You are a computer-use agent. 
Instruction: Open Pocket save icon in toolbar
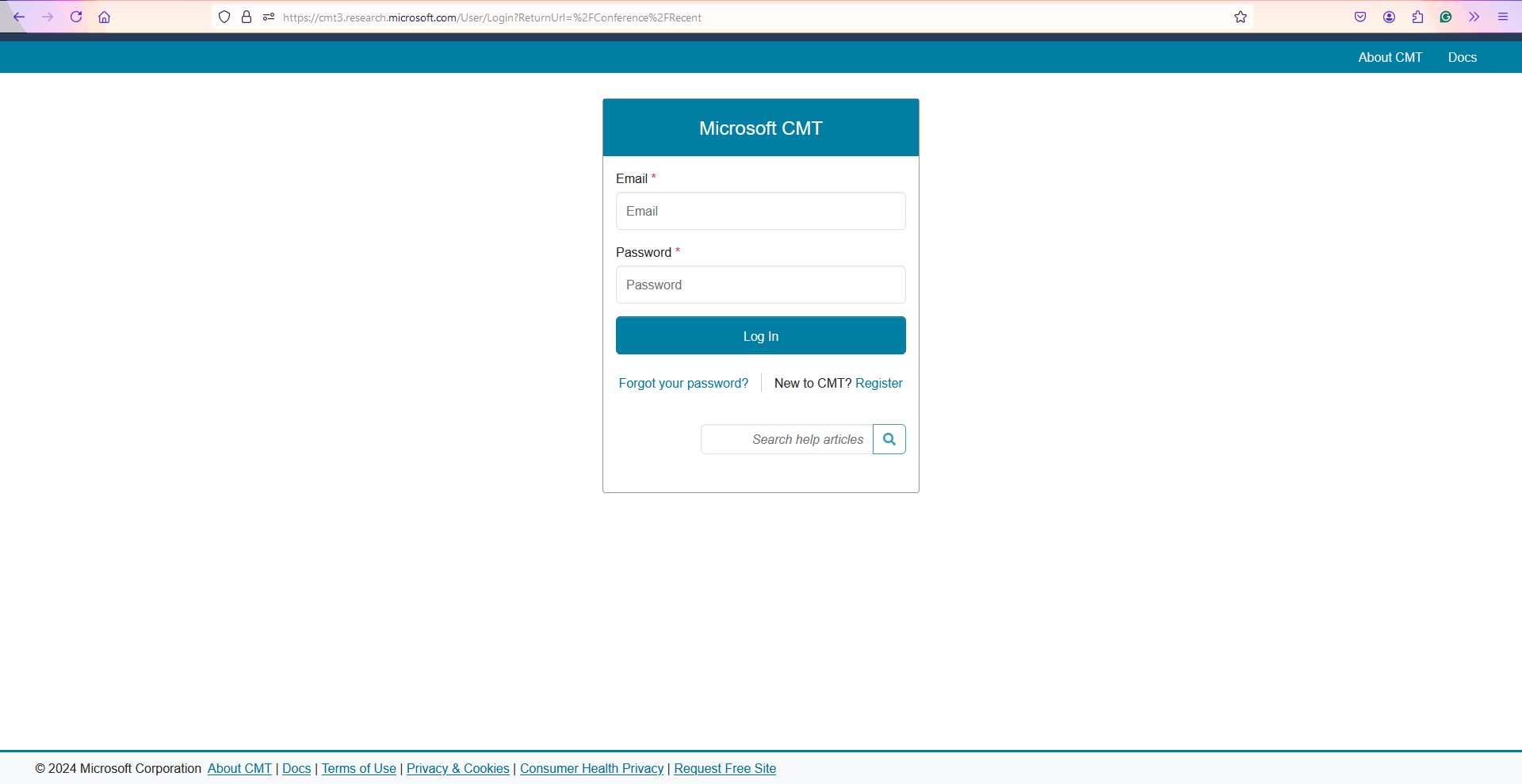1360,17
